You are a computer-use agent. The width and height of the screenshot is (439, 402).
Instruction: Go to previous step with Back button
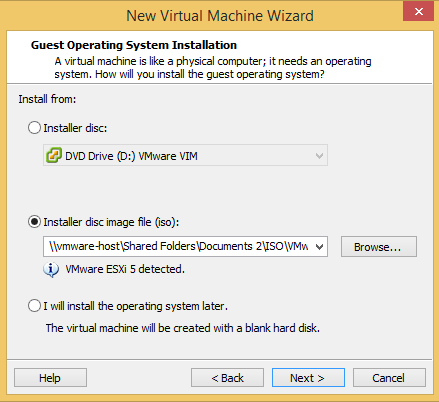coord(227,378)
